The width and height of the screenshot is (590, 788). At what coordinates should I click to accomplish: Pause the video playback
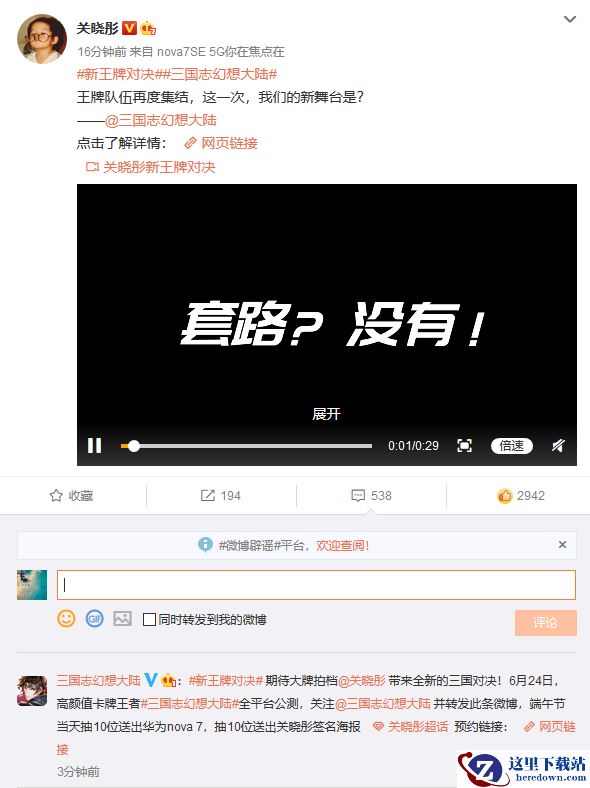[x=94, y=445]
